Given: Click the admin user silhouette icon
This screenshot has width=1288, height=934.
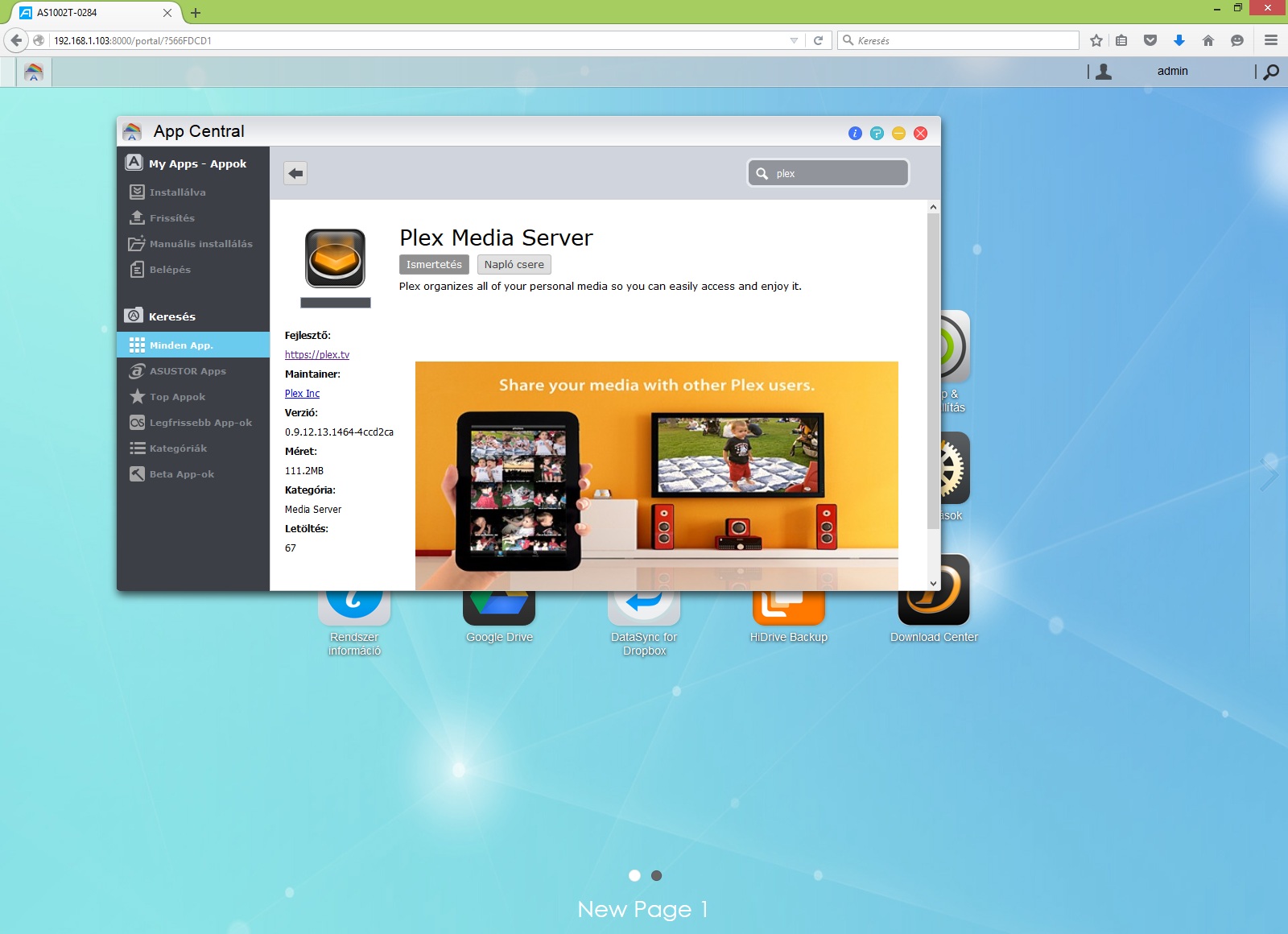Looking at the screenshot, I should (x=1104, y=72).
